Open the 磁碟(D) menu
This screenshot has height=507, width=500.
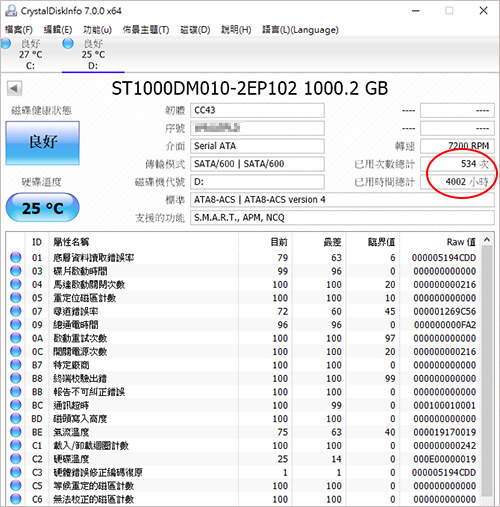pyautogui.click(x=195, y=30)
